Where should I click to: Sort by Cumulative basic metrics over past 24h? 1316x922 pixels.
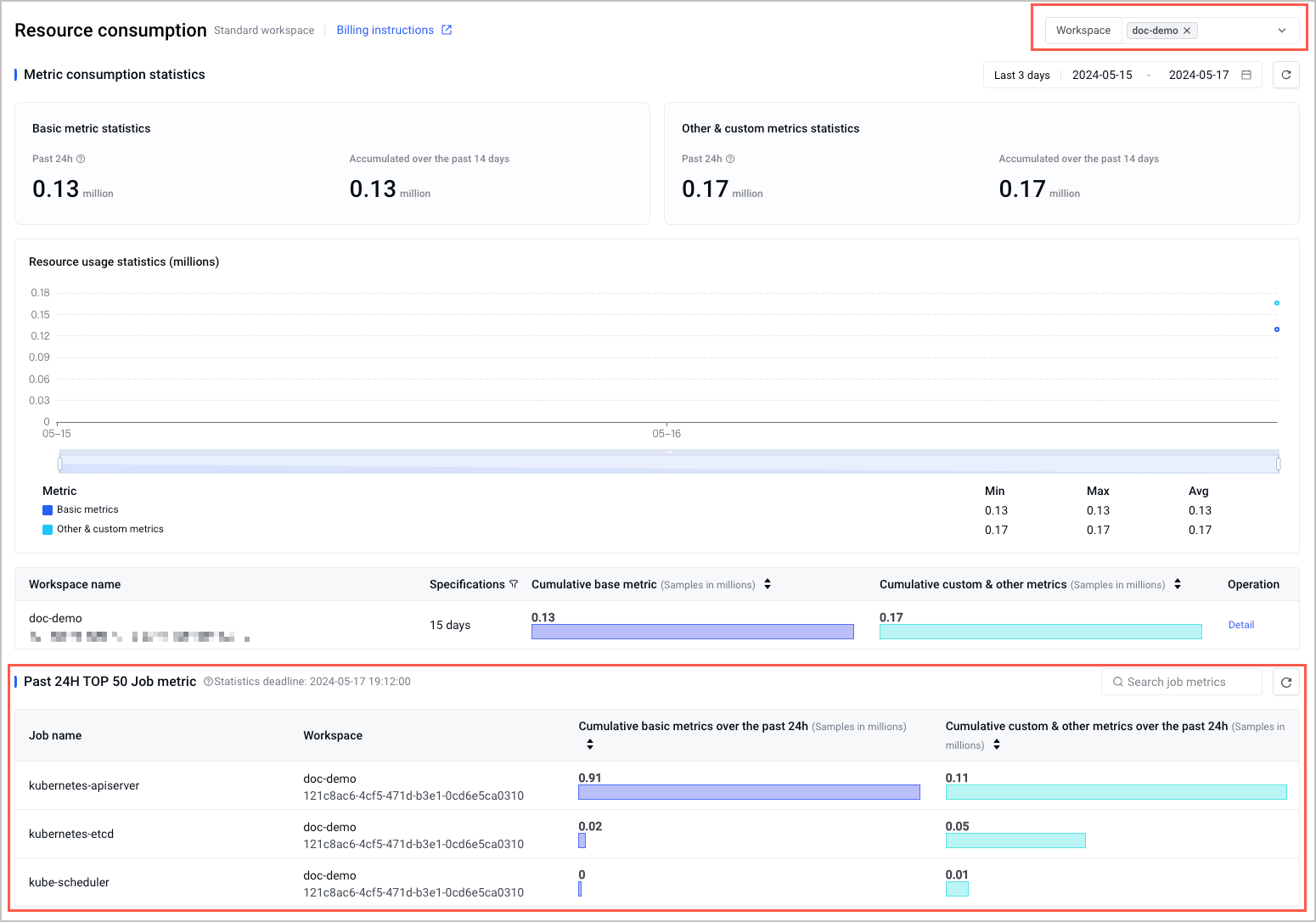coord(590,745)
